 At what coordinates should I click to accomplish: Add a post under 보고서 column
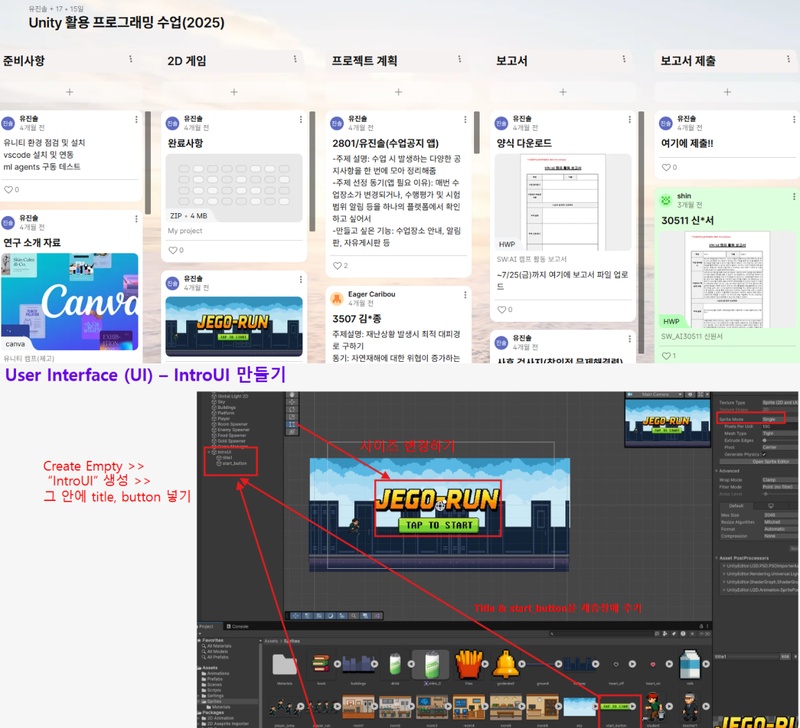coord(563,92)
